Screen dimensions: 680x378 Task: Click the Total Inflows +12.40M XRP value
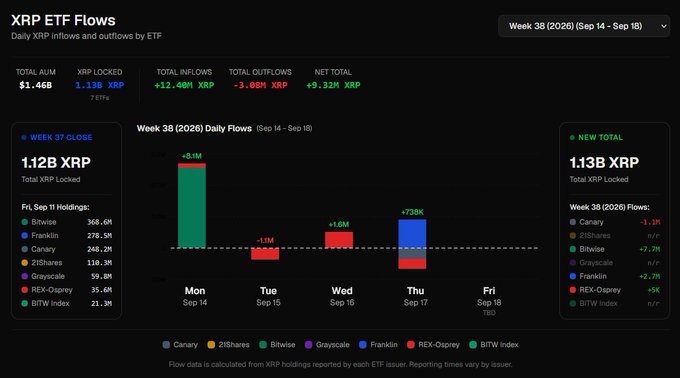184,85
